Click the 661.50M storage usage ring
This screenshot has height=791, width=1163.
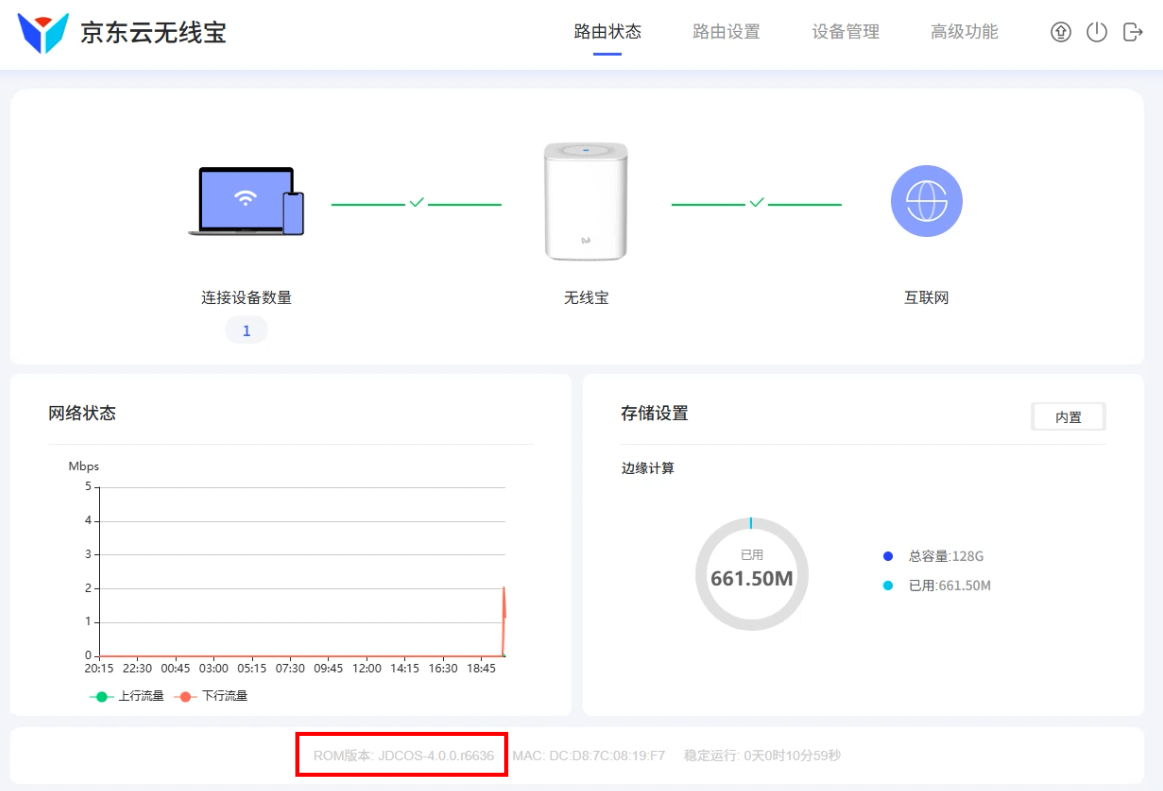tap(751, 574)
